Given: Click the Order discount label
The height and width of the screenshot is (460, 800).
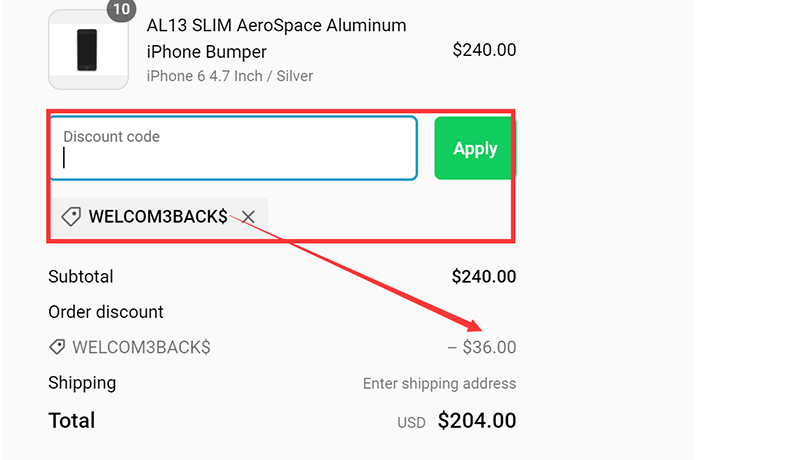Looking at the screenshot, I should pyautogui.click(x=106, y=312).
